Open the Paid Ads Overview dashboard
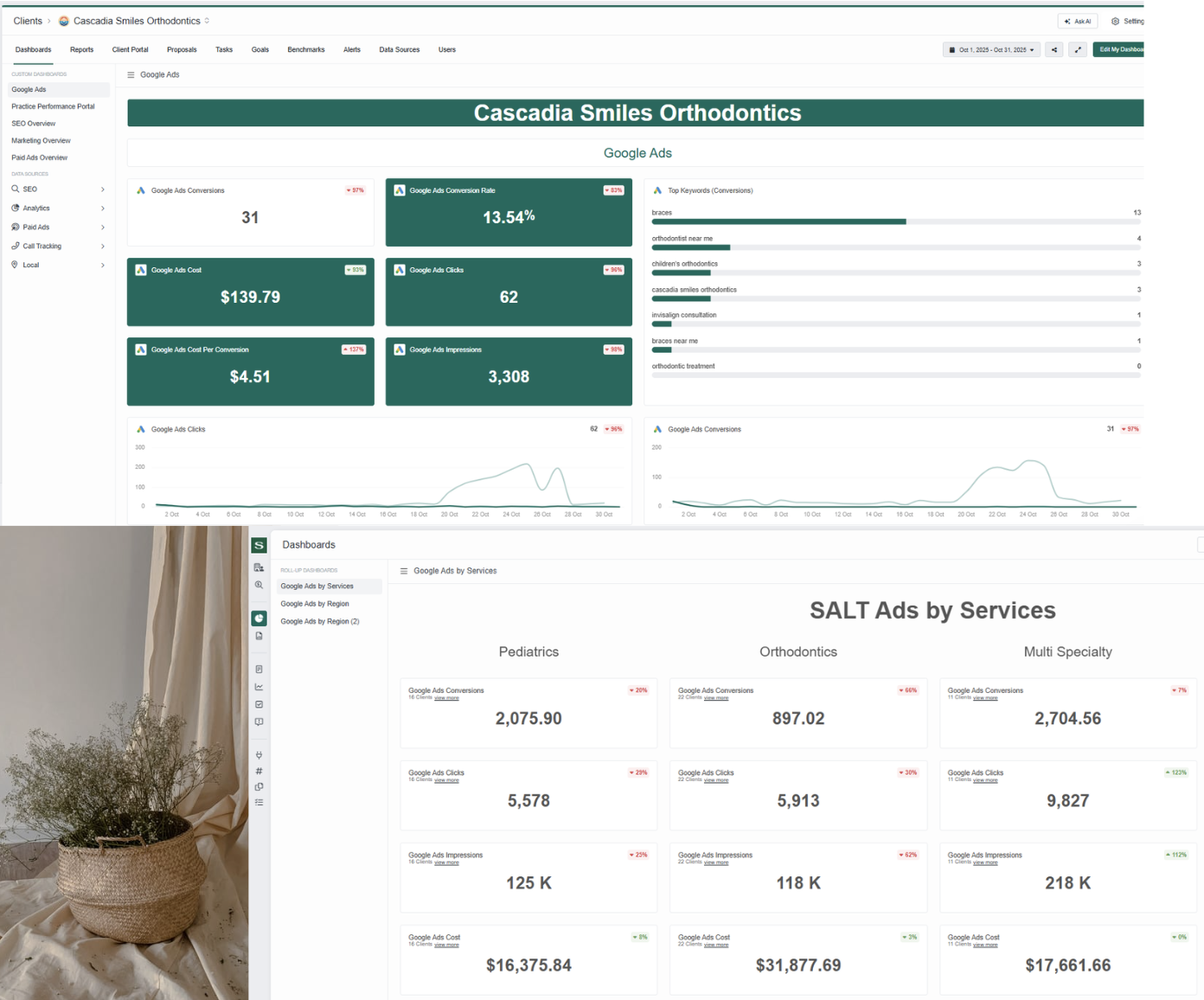Image resolution: width=1204 pixels, height=1000 pixels. [x=40, y=157]
